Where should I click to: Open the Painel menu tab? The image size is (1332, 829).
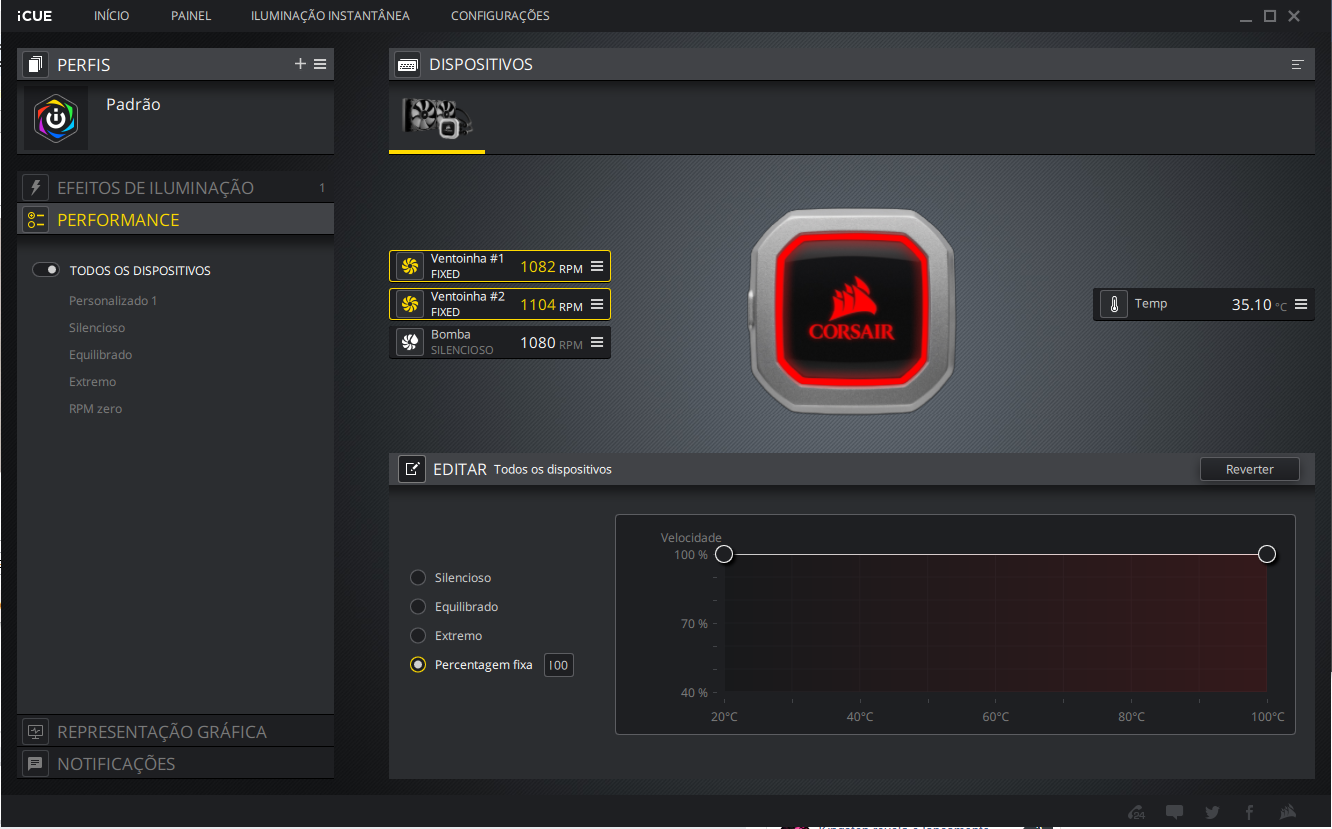tap(191, 16)
